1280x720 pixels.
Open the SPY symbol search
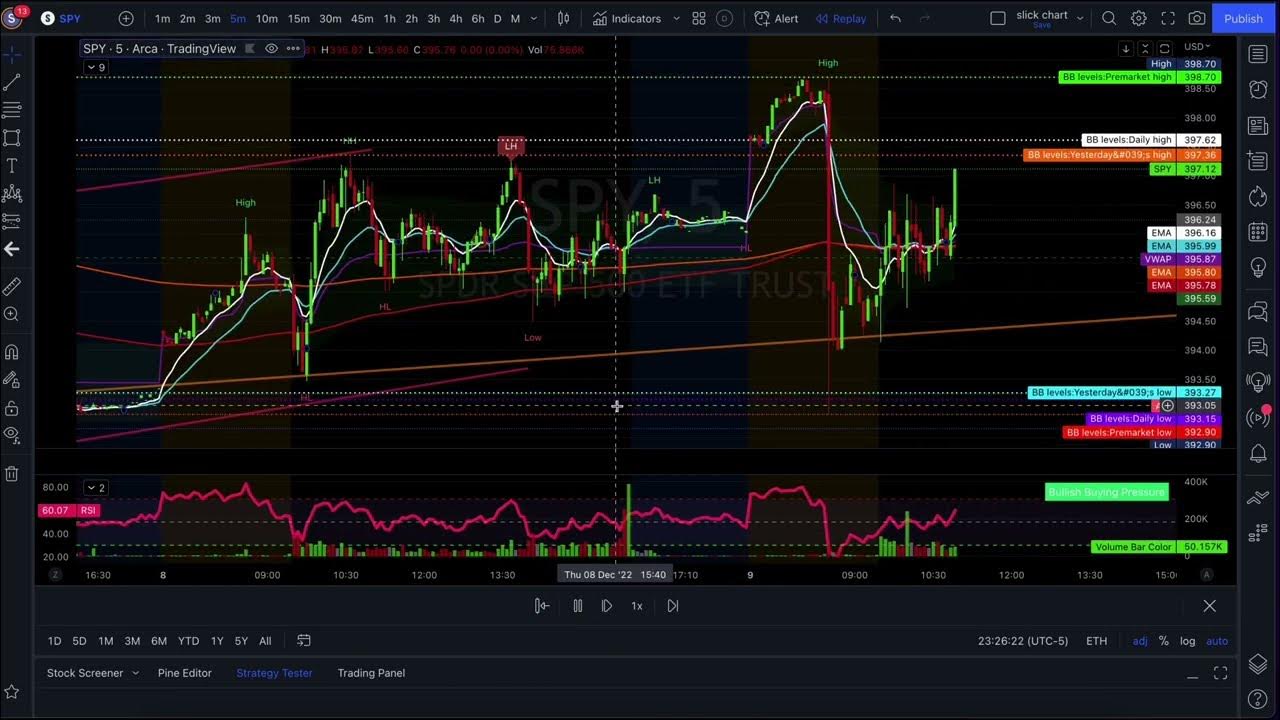click(x=62, y=18)
